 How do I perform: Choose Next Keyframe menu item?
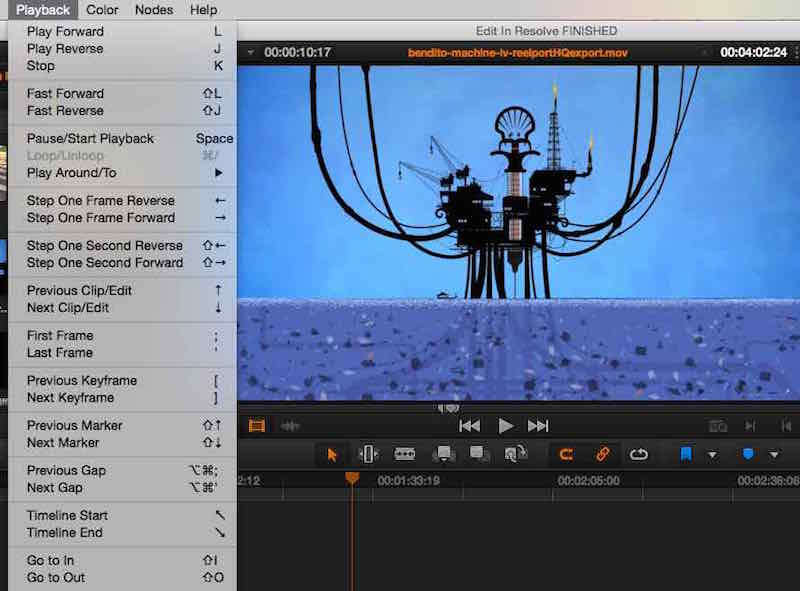click(x=122, y=398)
